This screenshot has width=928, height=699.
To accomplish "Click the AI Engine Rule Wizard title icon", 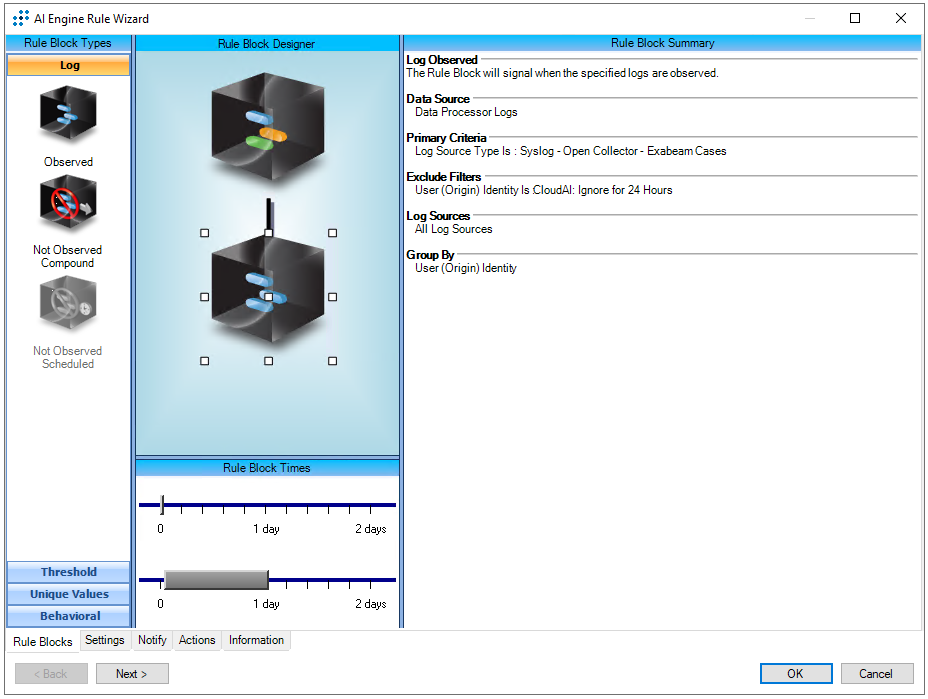I will click(20, 18).
